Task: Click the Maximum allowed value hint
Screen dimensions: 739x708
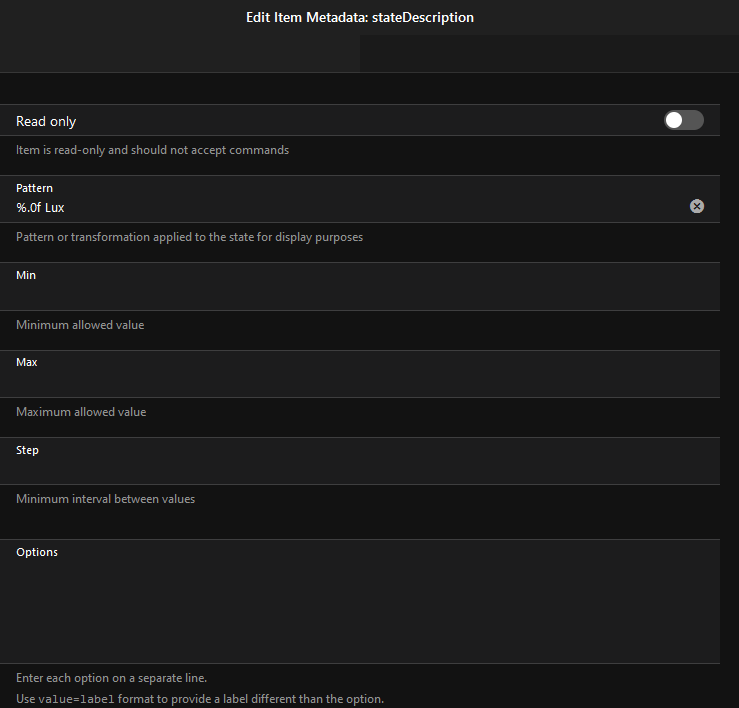Action: click(x=81, y=412)
